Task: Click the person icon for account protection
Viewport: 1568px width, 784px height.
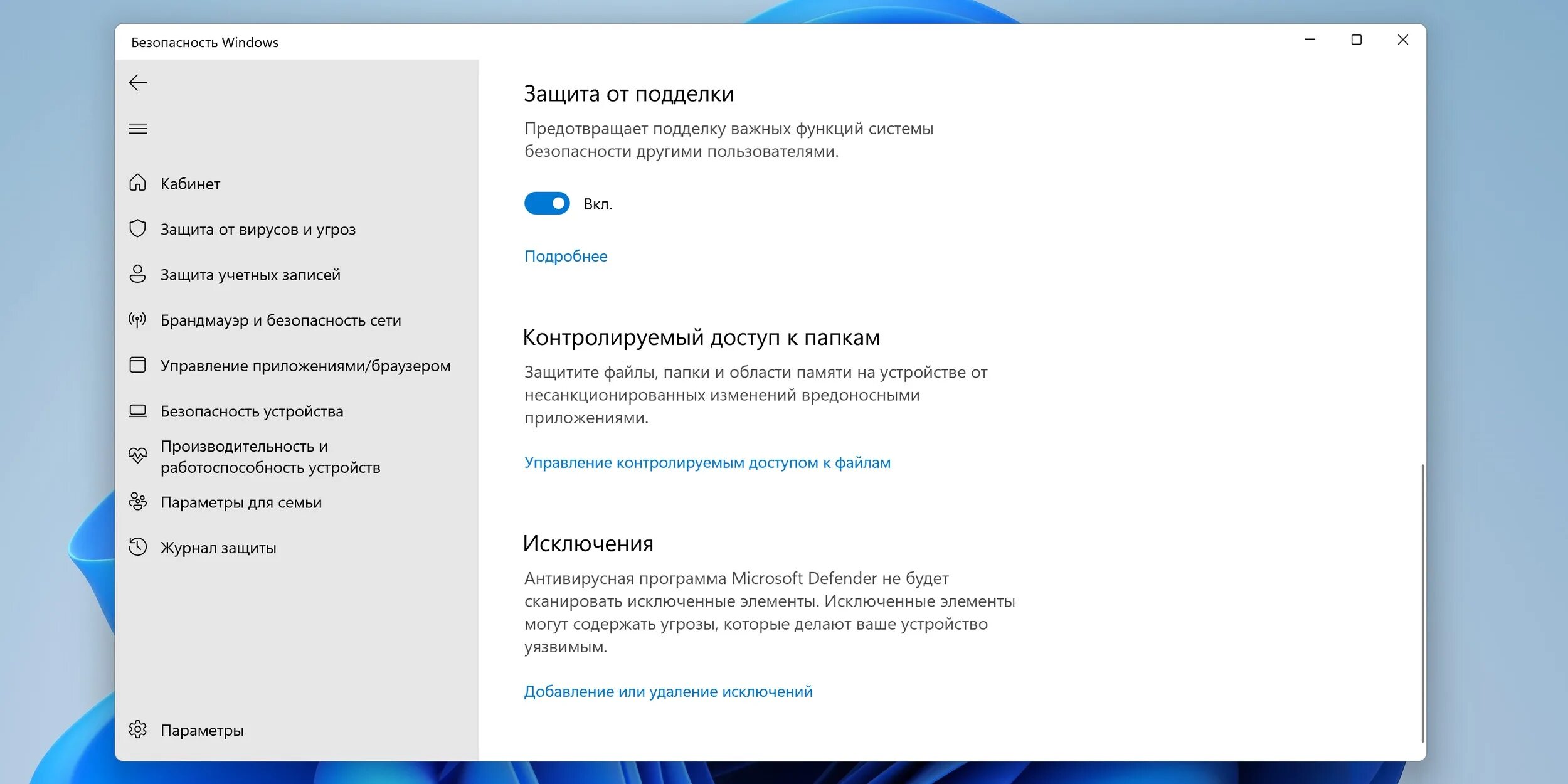Action: point(137,274)
